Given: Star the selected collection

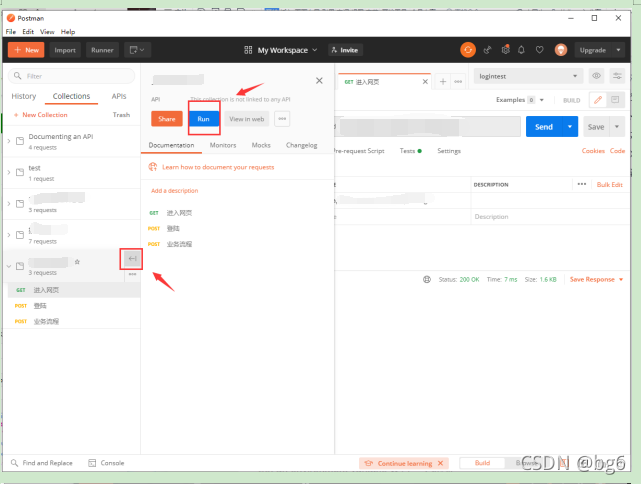Looking at the screenshot, I should pos(77,262).
